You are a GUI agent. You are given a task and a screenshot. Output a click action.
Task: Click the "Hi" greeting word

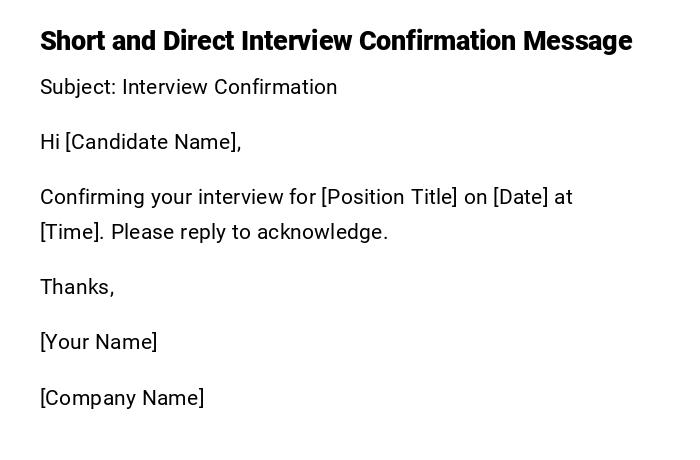(x=50, y=142)
